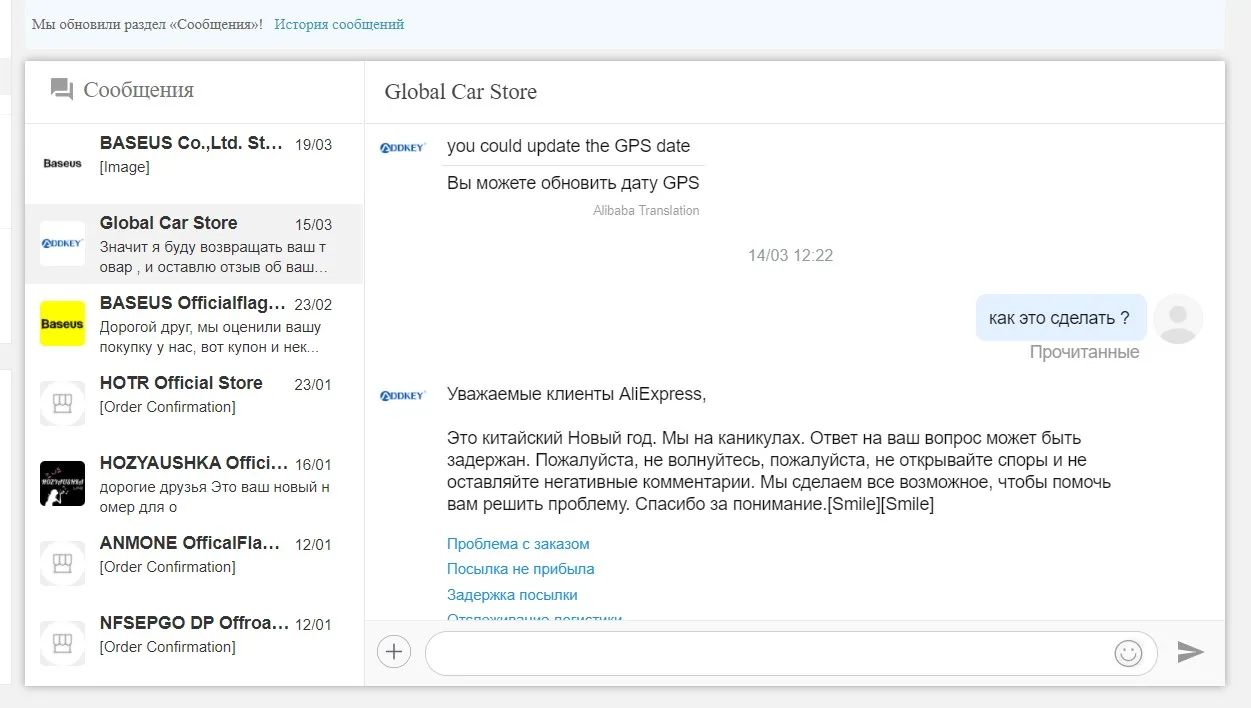1251x708 pixels.
Task: Open the emoji smiley picker
Action: coord(1128,653)
